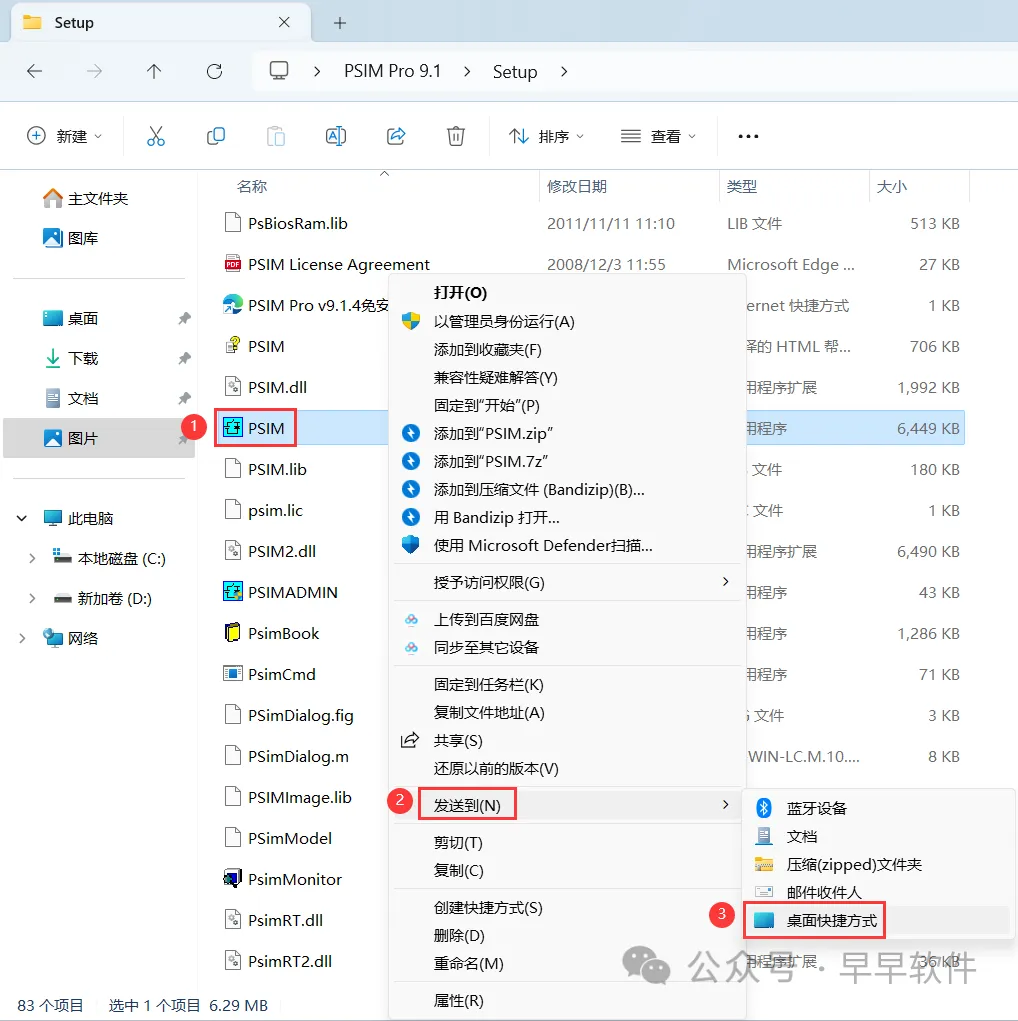Select the PSIMADMIN application icon

(233, 591)
